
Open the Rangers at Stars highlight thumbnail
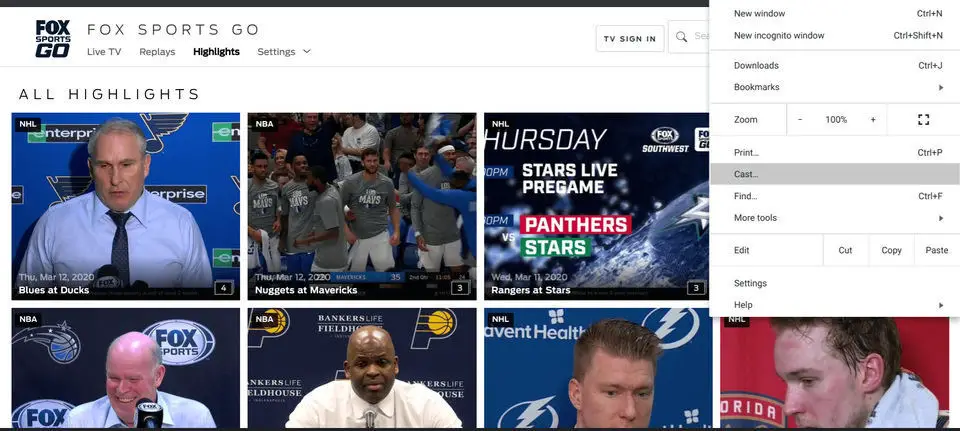[x=597, y=206]
